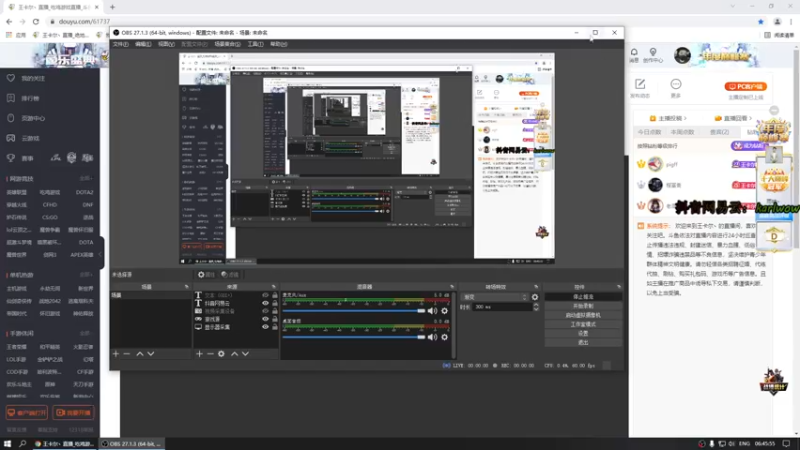Remove the selected scene with the minus icon
This screenshot has width=800, height=450.
(x=127, y=354)
